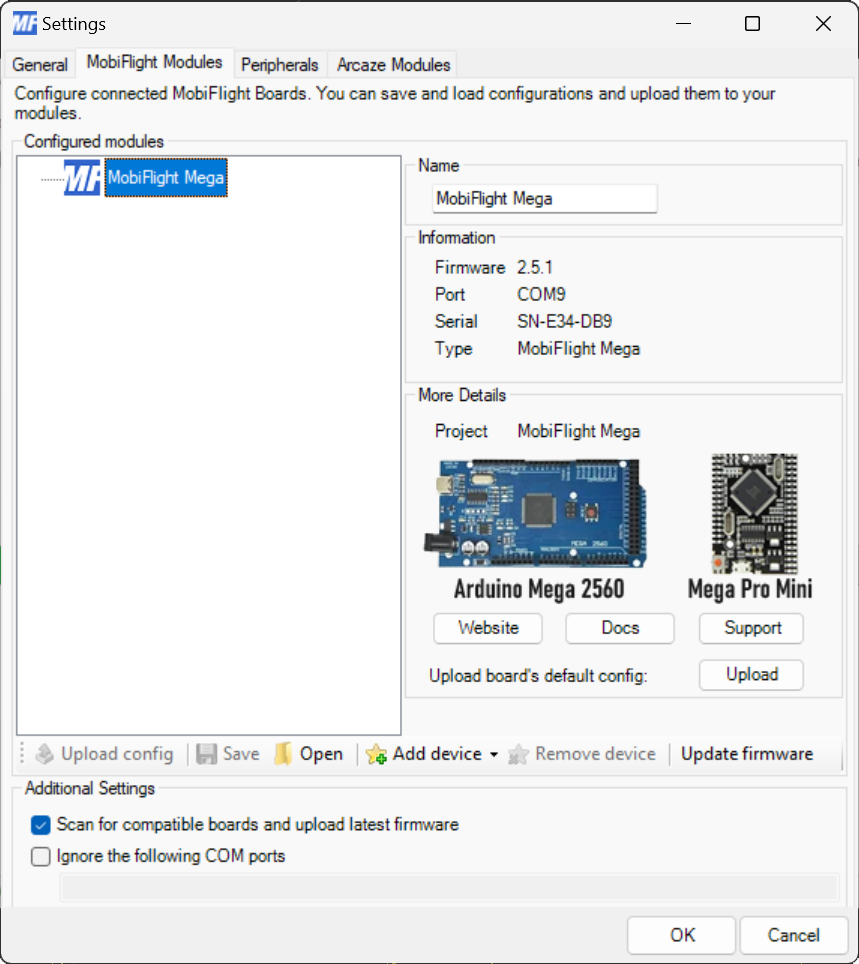Viewport: 859px width, 964px height.
Task: Click the green Add device plus icon
Action: click(378, 754)
